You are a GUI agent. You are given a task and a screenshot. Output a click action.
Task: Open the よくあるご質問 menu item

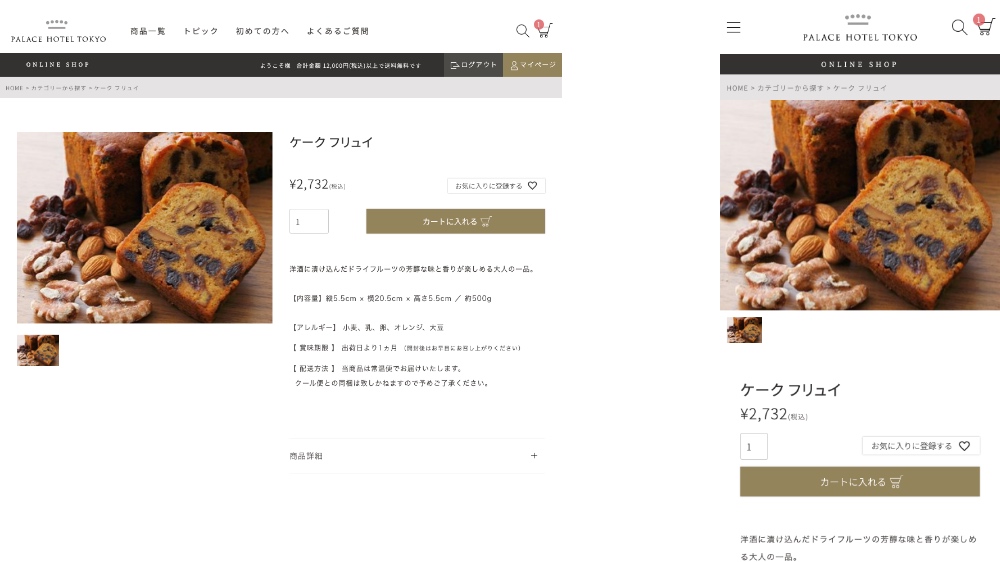337,31
